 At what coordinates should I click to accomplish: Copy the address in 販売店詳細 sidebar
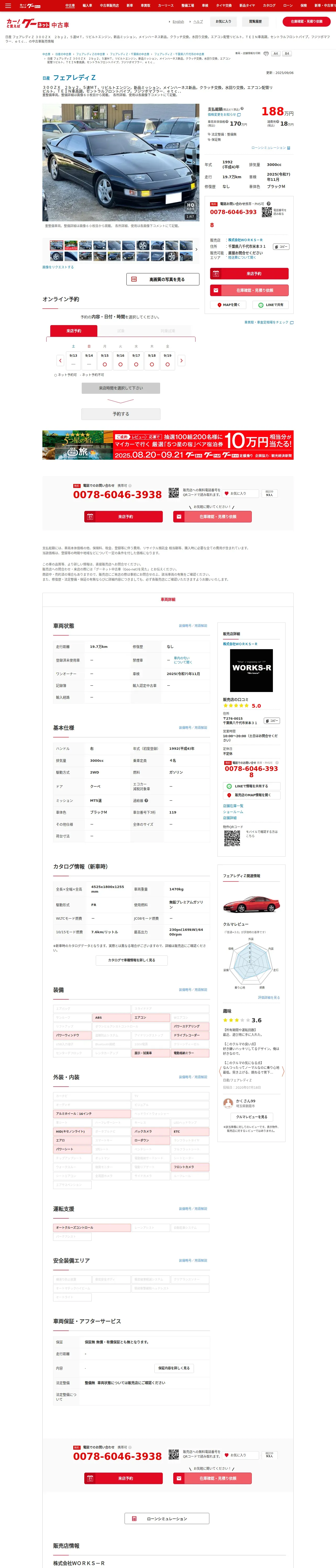point(271,721)
